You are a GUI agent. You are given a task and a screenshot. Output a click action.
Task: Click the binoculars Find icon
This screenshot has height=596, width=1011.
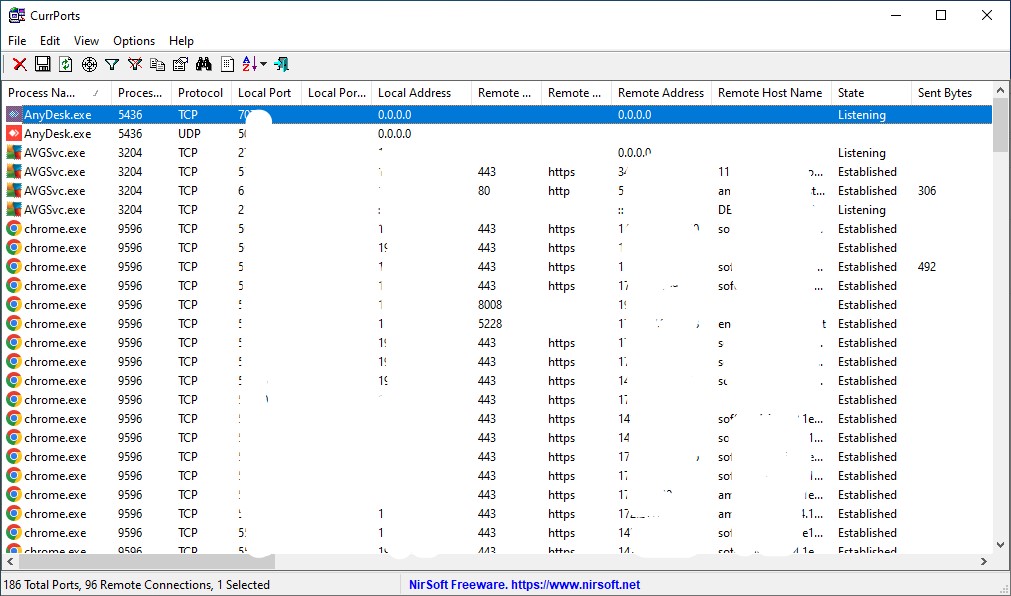(x=204, y=64)
